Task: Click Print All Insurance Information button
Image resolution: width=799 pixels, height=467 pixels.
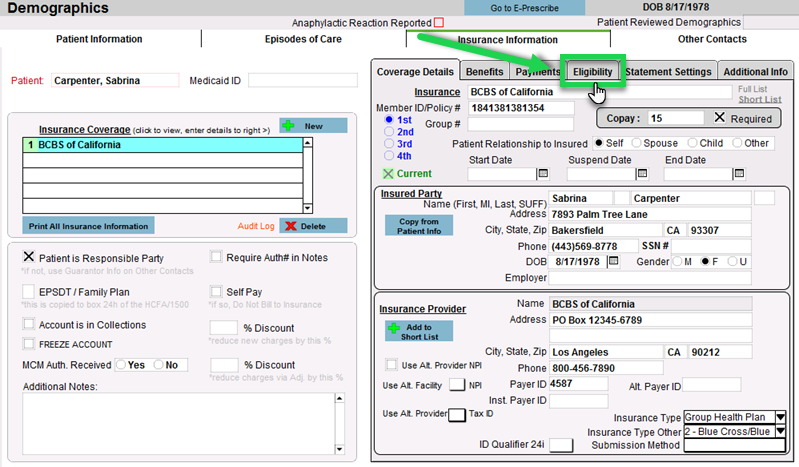Action: pyautogui.click(x=88, y=225)
